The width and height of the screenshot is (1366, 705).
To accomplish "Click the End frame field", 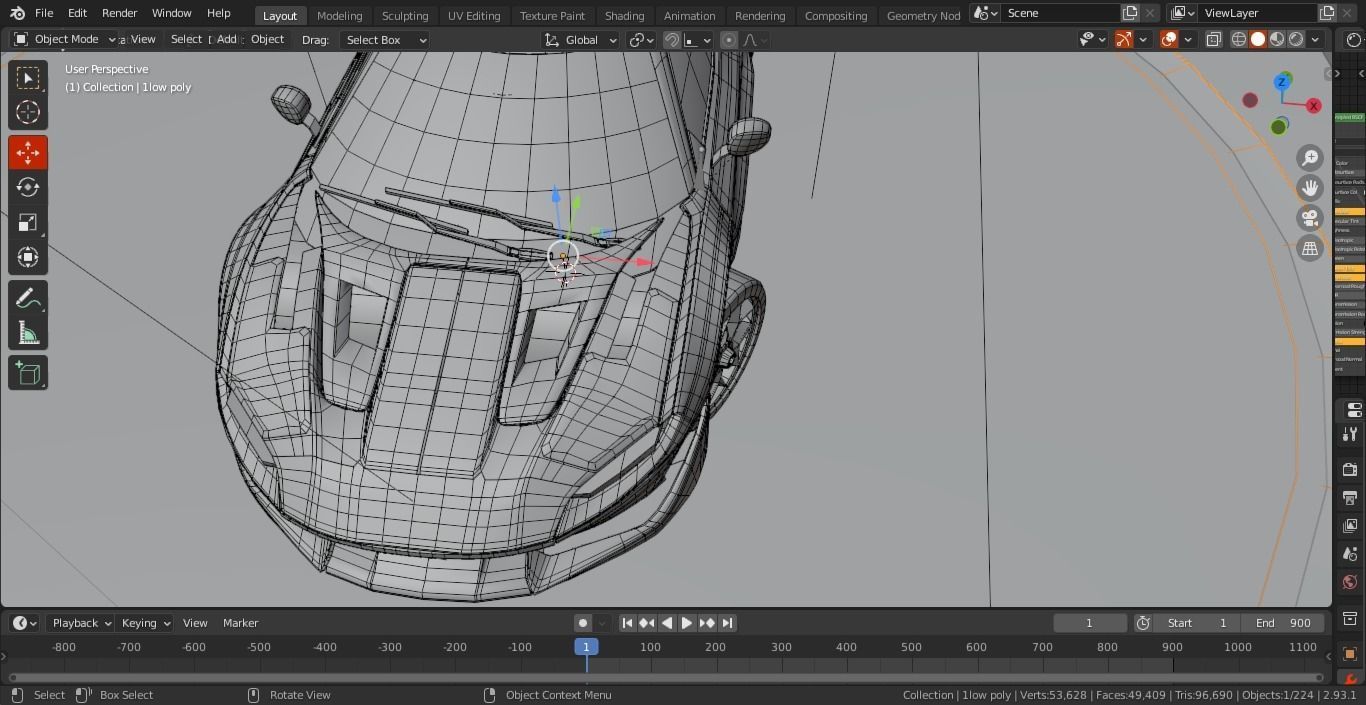I will [1285, 623].
